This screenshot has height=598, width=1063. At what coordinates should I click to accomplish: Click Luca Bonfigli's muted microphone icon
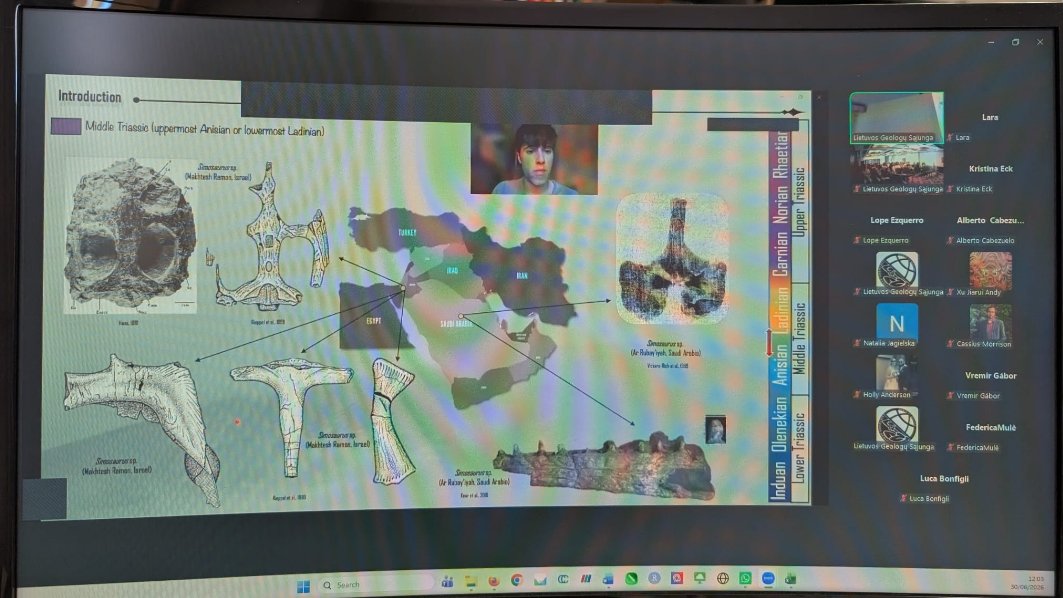903,498
